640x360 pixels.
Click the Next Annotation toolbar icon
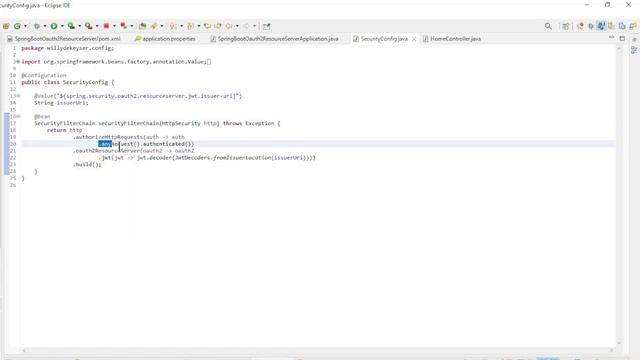[x=173, y=26]
